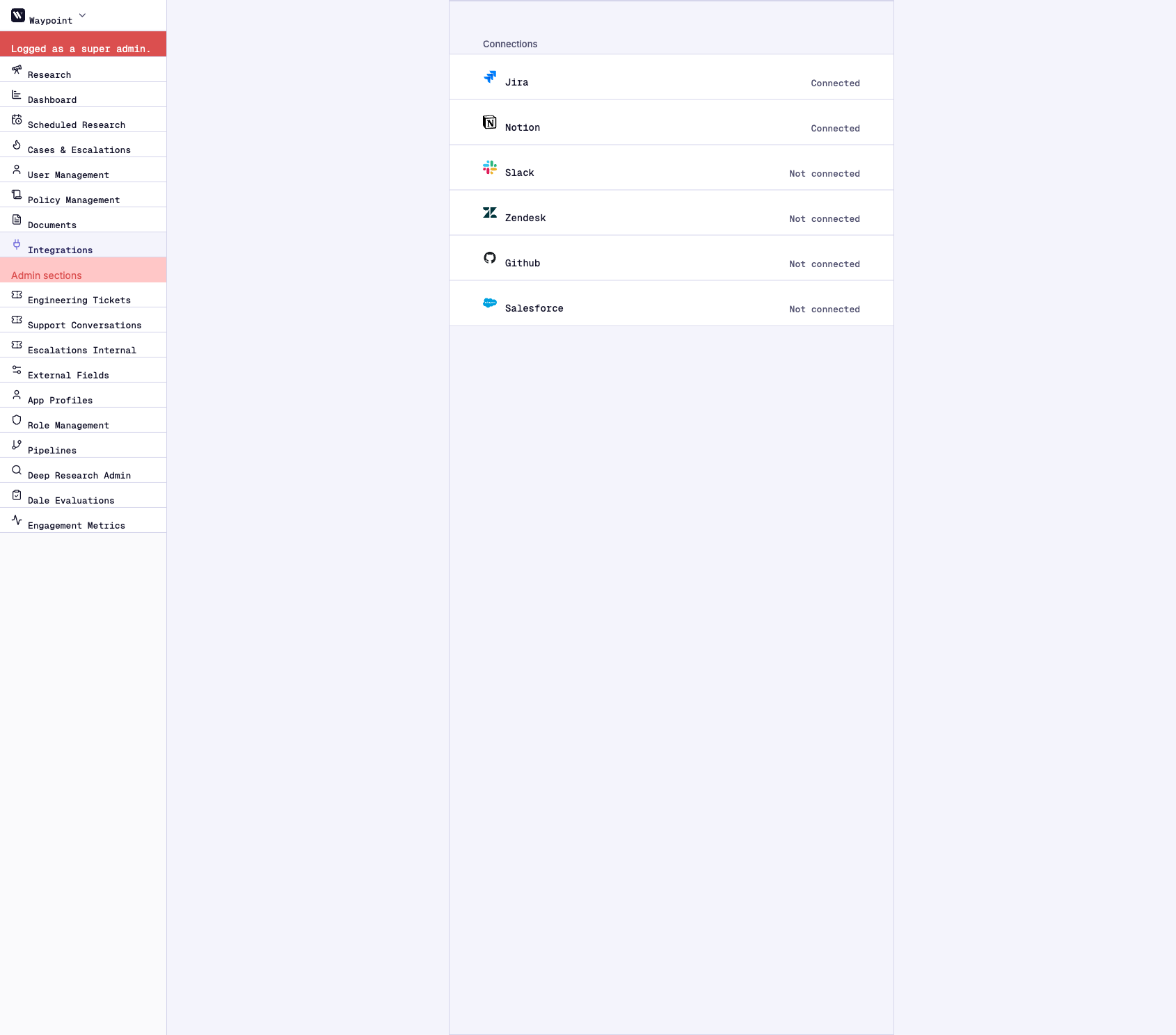Screen dimensions: 1176x1035
Task: Click the Engineering Tickets ticket icon
Action: [17, 295]
